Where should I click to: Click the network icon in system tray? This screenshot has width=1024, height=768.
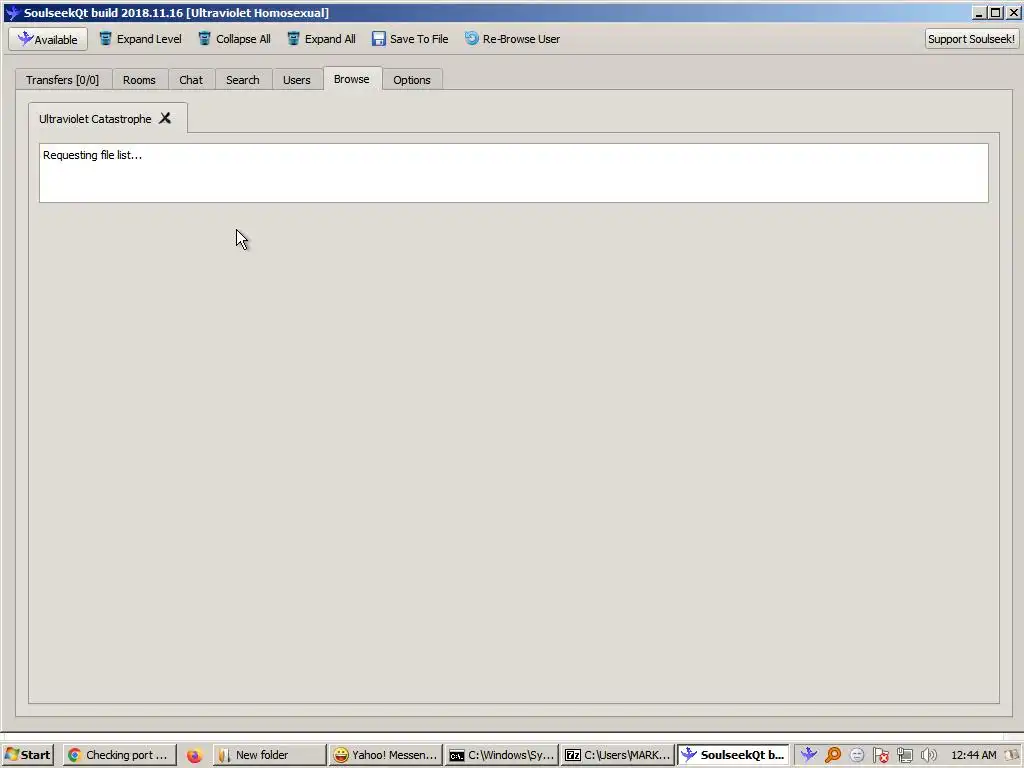tap(904, 756)
